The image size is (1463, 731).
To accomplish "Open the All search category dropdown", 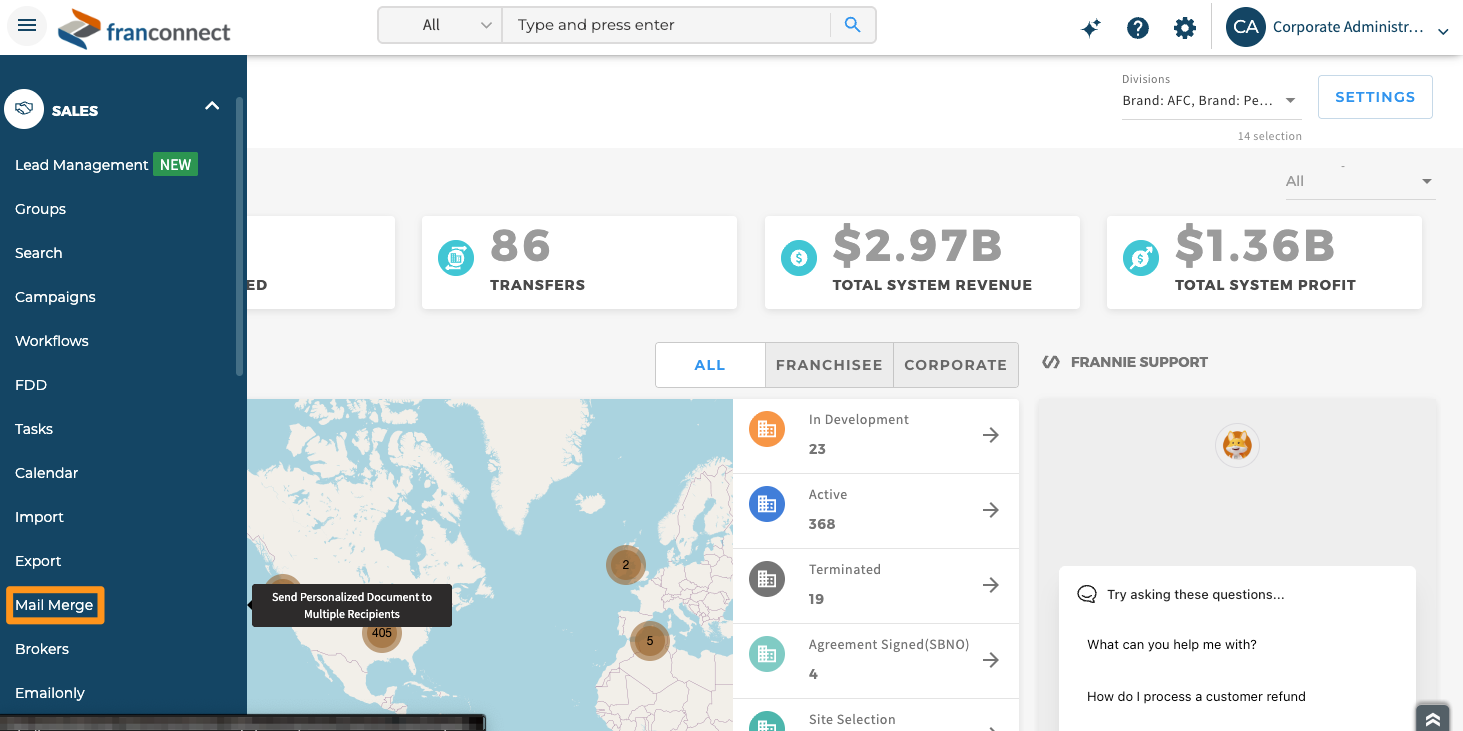I will 440,25.
